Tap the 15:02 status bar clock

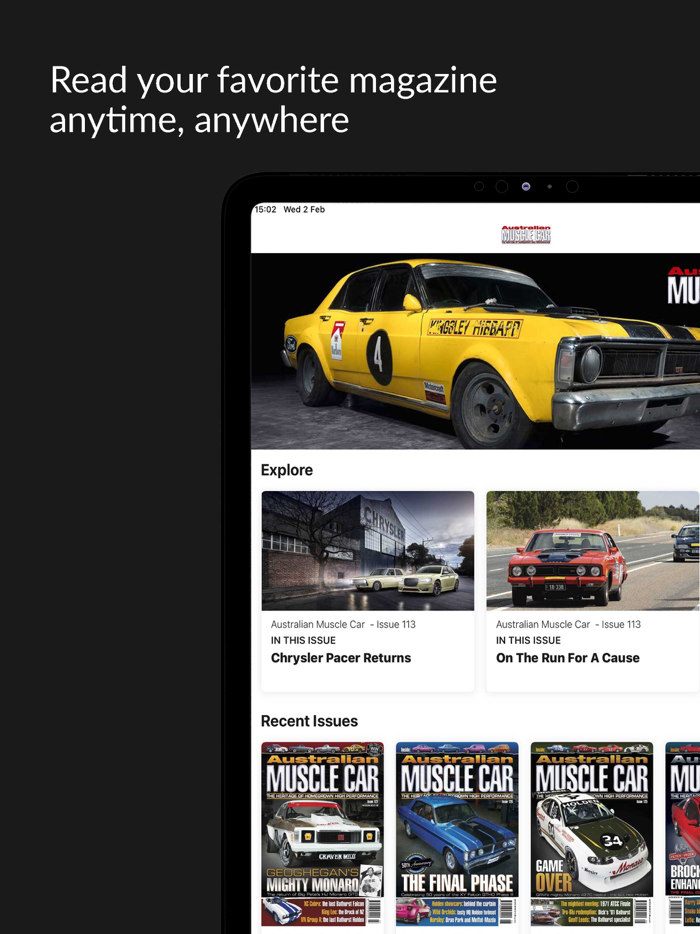pyautogui.click(x=266, y=209)
